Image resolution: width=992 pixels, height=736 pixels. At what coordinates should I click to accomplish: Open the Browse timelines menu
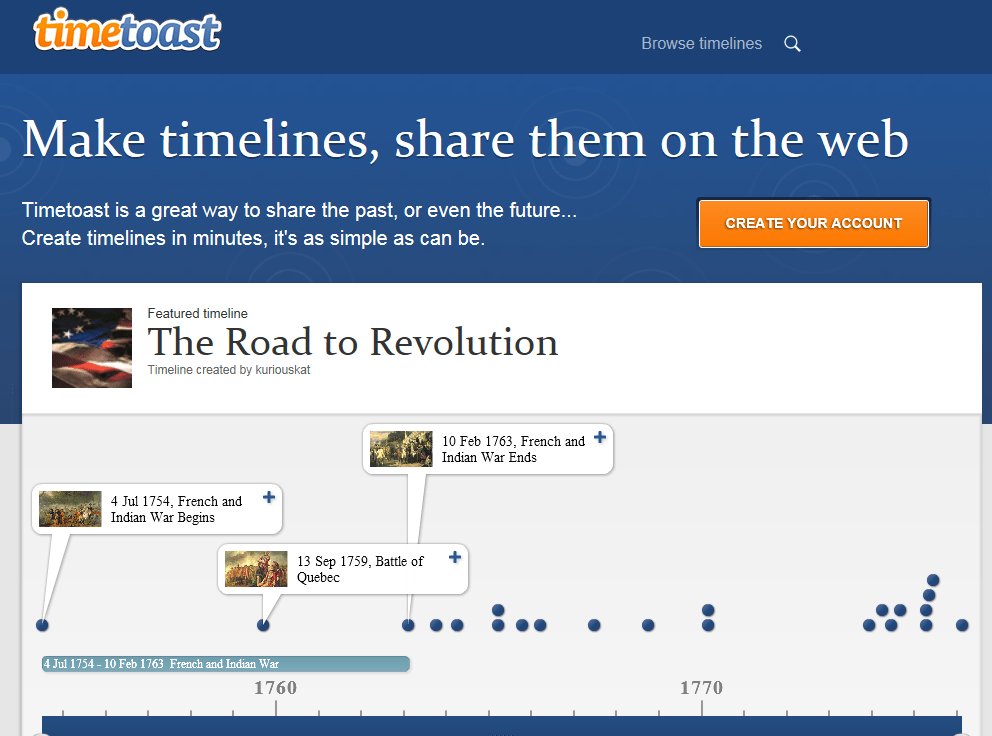point(701,44)
